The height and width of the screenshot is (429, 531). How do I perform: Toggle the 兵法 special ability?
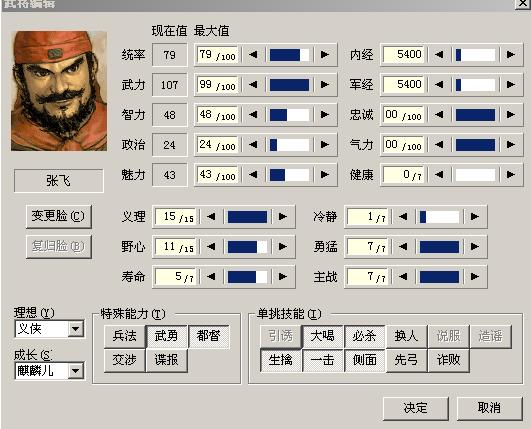coord(125,336)
